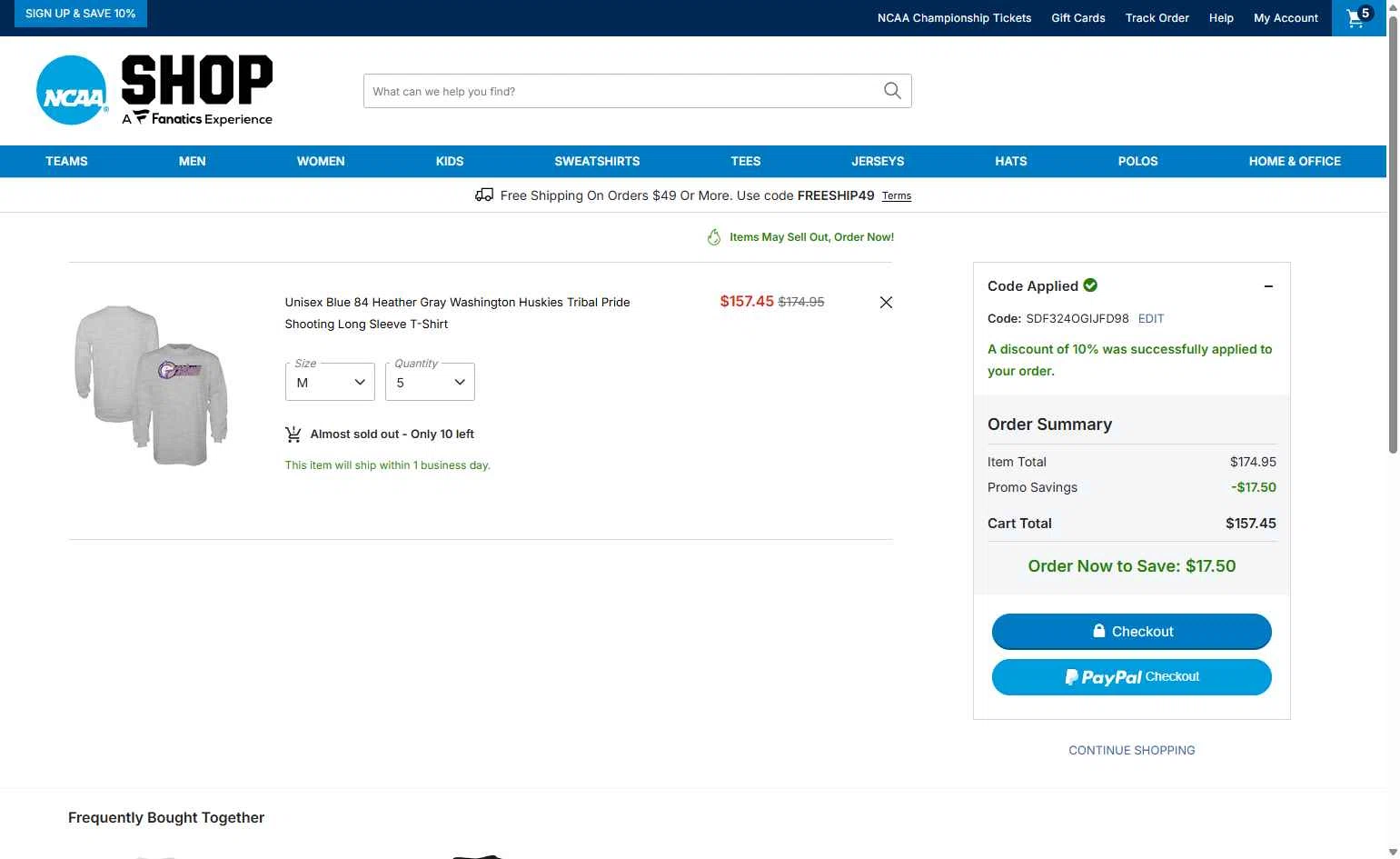
Task: Open the Quantity dropdown
Action: click(x=430, y=382)
